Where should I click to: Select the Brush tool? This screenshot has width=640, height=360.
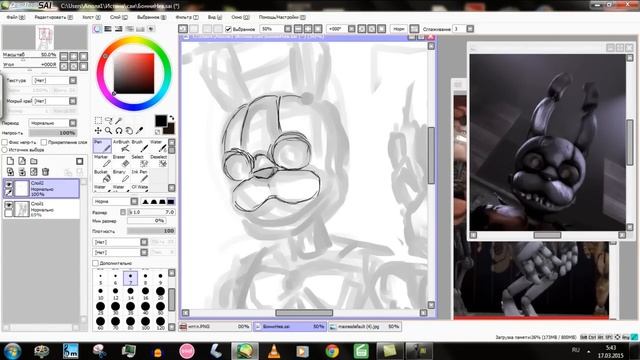tap(140, 146)
